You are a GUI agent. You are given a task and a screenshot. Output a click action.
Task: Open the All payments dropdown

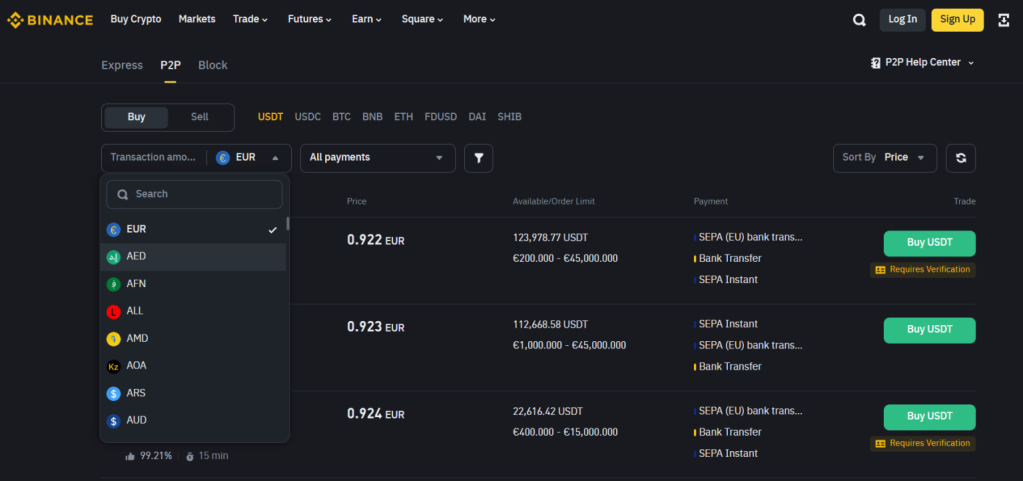(377, 158)
